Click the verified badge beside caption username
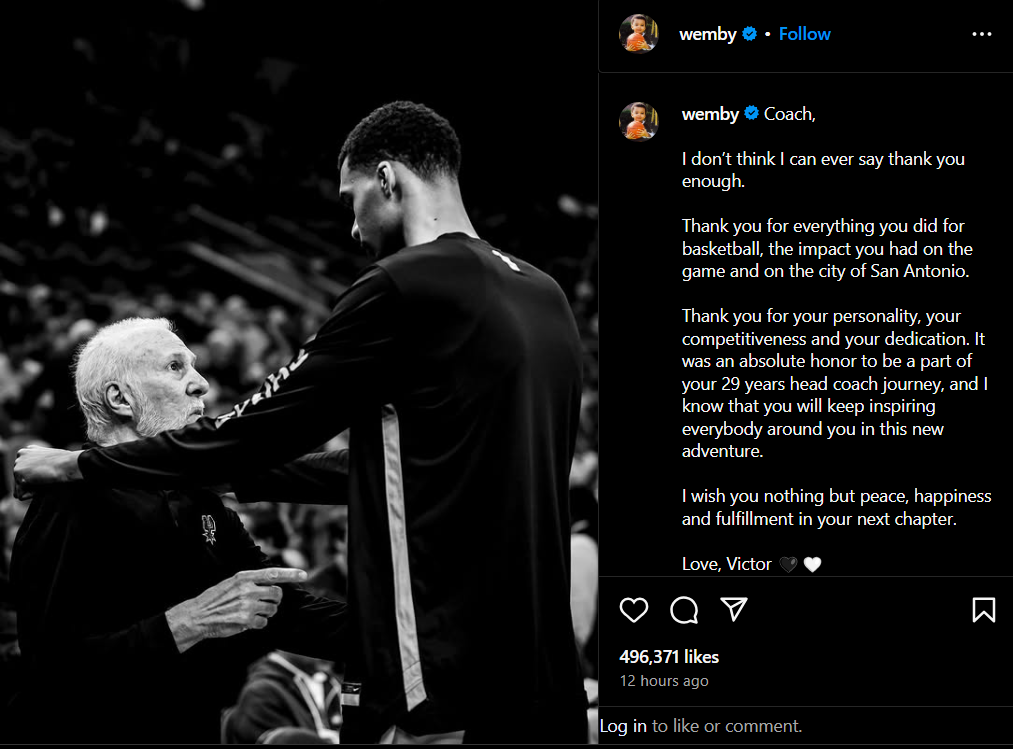 (x=751, y=113)
